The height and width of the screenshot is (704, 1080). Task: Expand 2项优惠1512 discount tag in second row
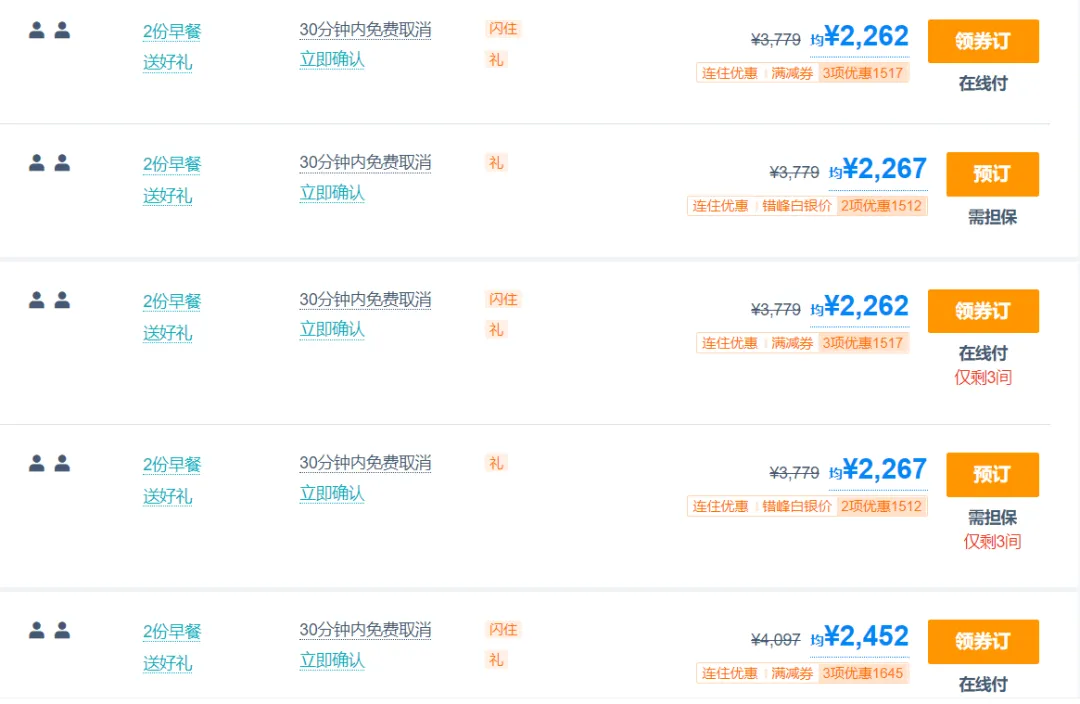coord(882,206)
